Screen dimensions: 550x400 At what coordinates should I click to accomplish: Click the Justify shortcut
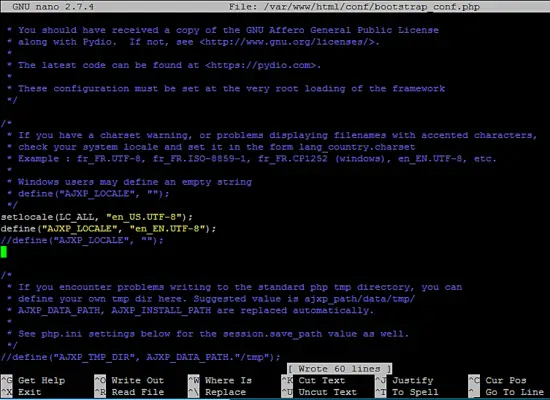pyautogui.click(x=404, y=380)
